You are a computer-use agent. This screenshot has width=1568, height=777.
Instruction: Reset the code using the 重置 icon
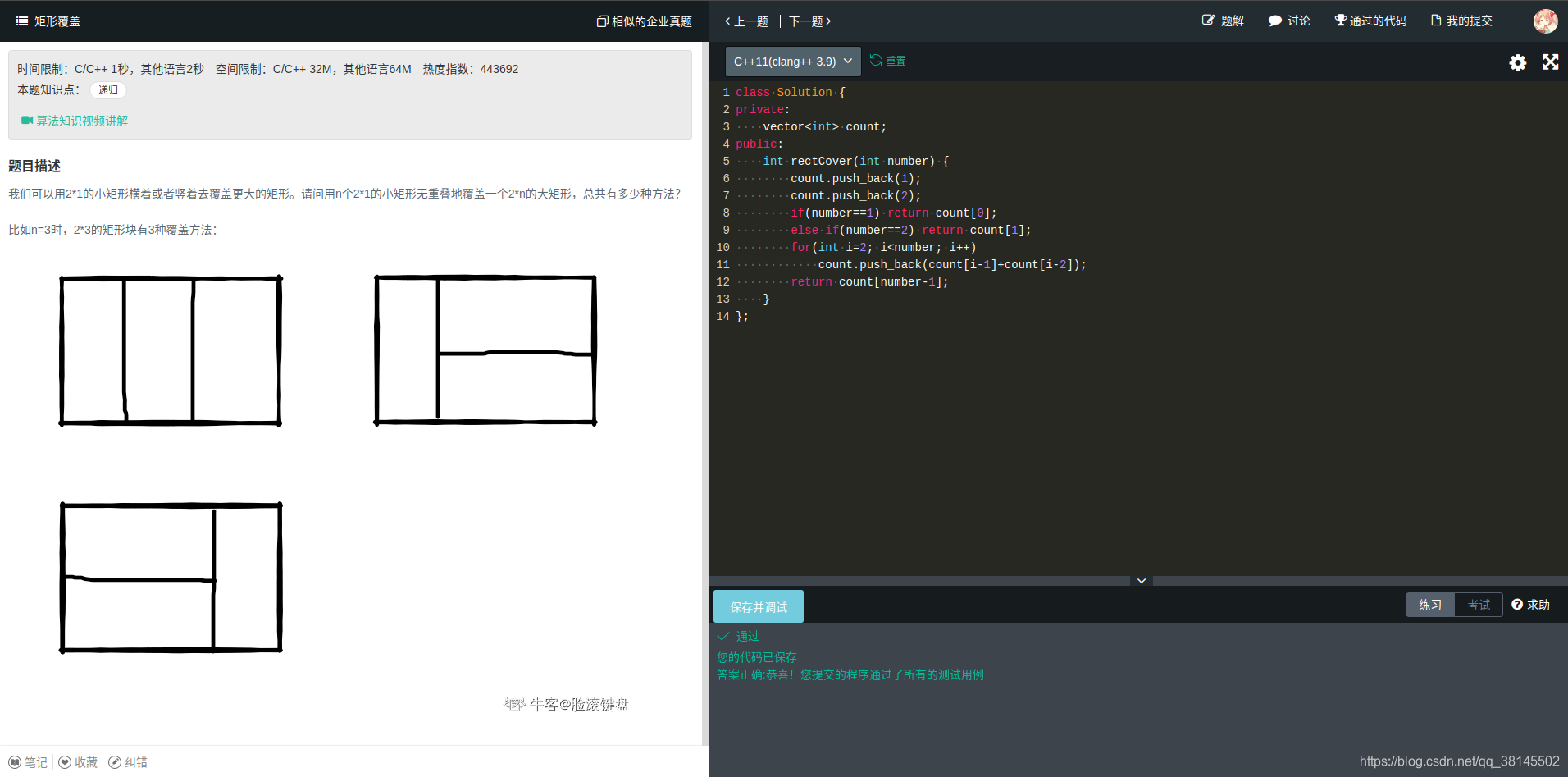pyautogui.click(x=876, y=60)
